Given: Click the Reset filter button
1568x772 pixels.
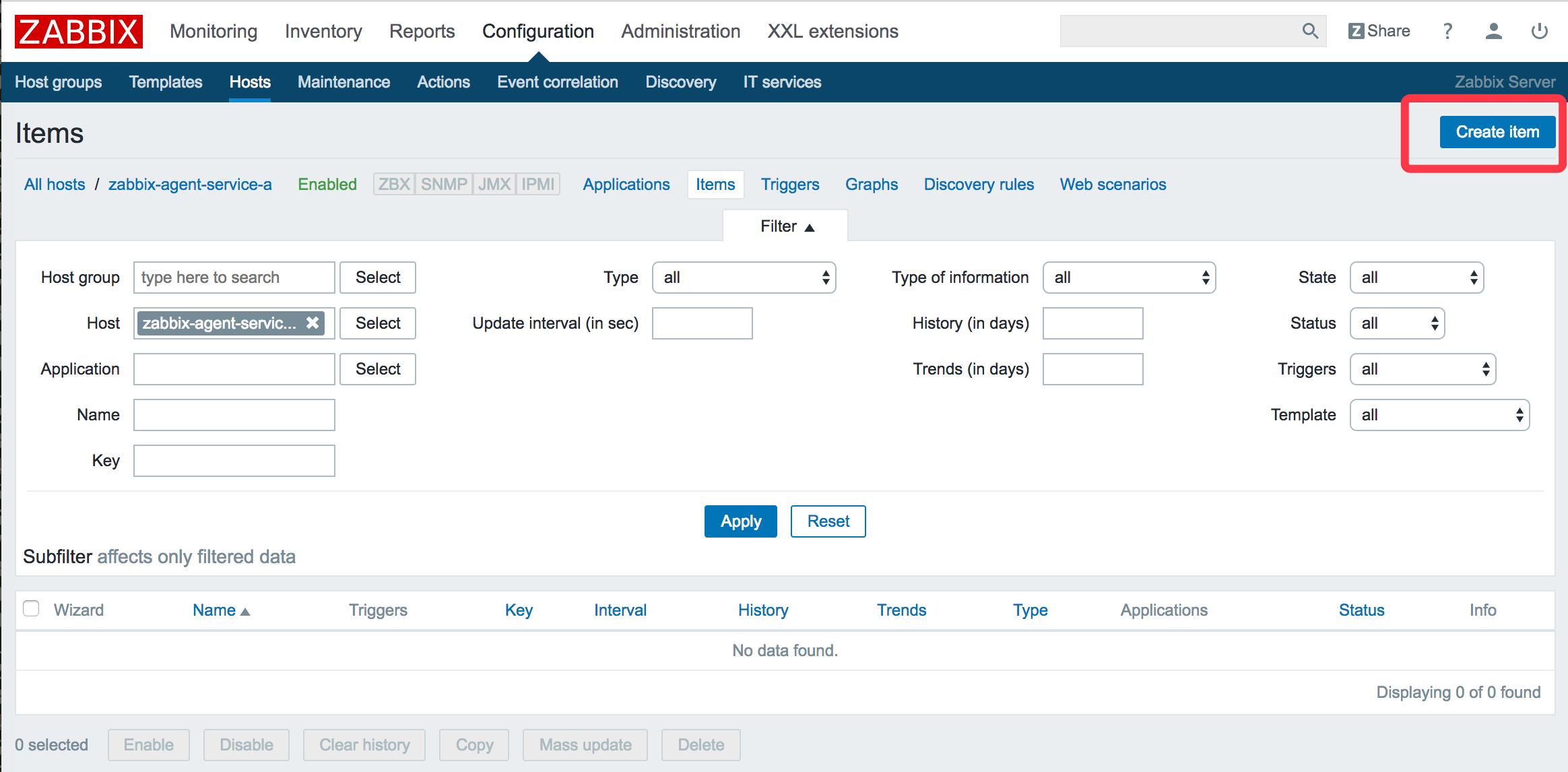Looking at the screenshot, I should tap(829, 521).
